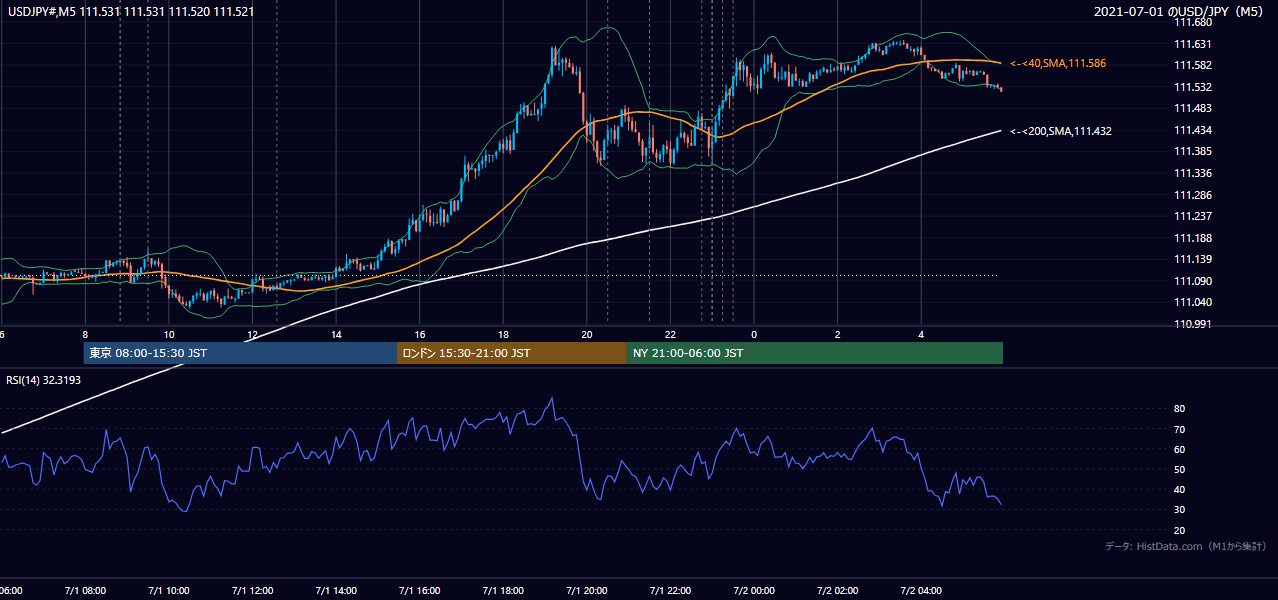Click the 7/1 16:00 time axis label
Image resolution: width=1278 pixels, height=600 pixels.
tap(419, 591)
